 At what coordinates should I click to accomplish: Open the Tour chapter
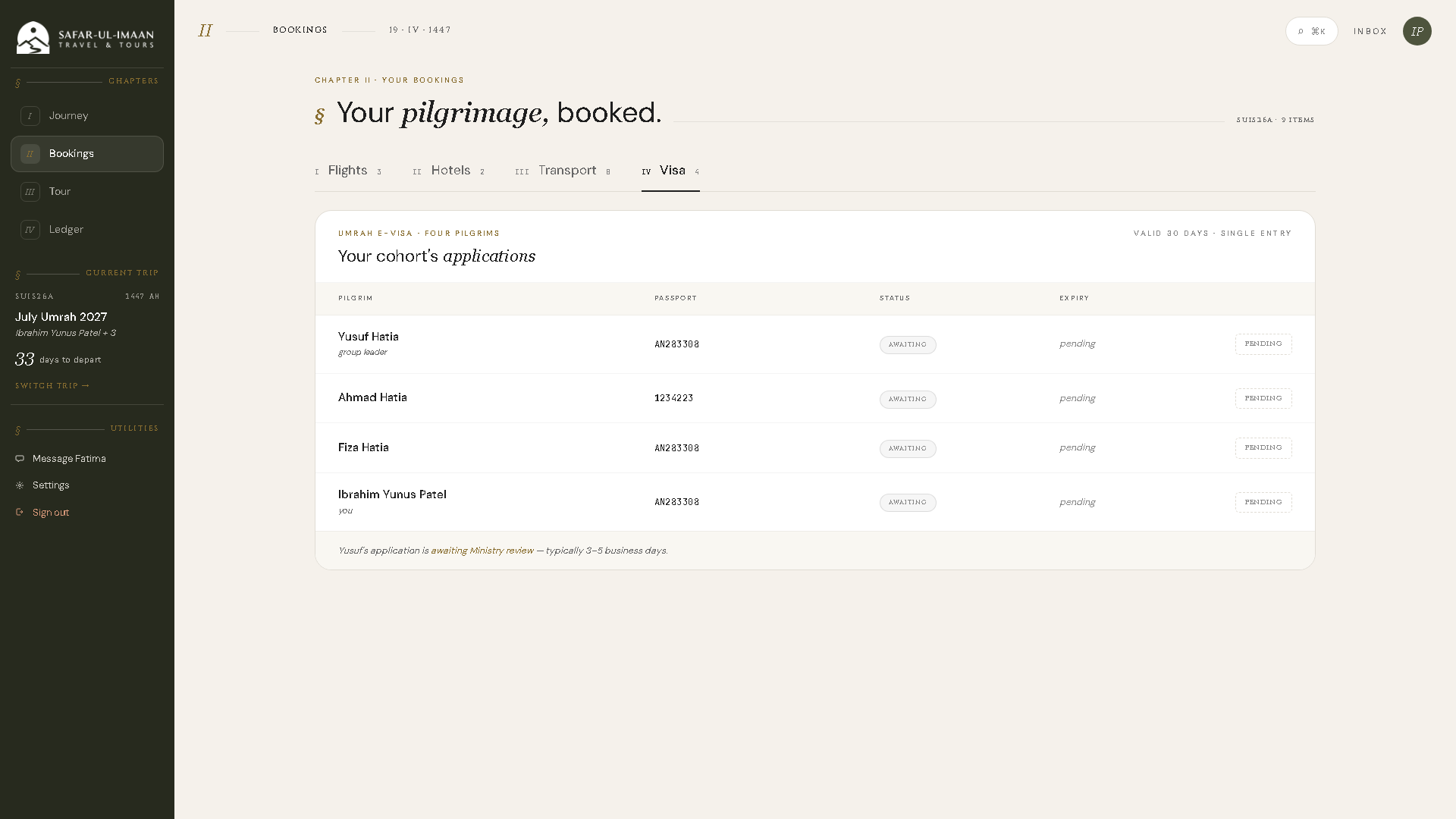[87, 192]
